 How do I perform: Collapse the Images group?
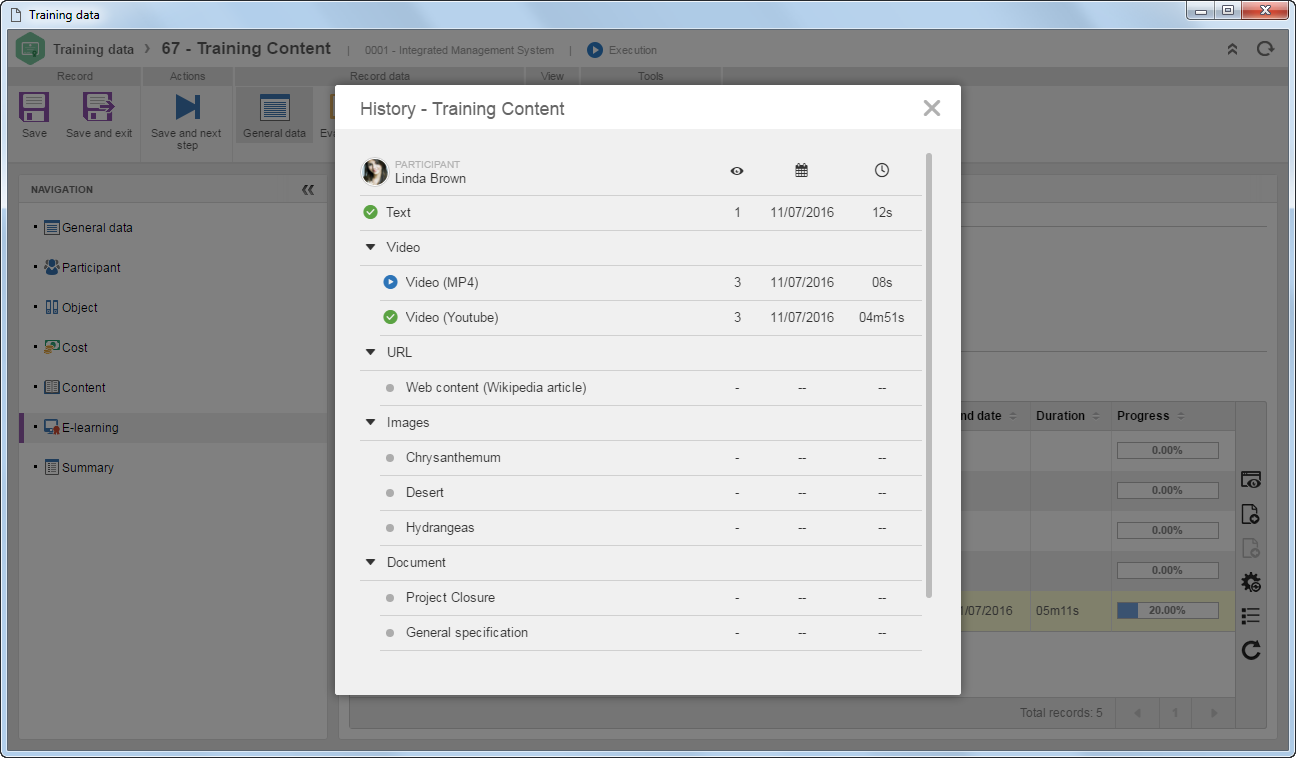(370, 422)
